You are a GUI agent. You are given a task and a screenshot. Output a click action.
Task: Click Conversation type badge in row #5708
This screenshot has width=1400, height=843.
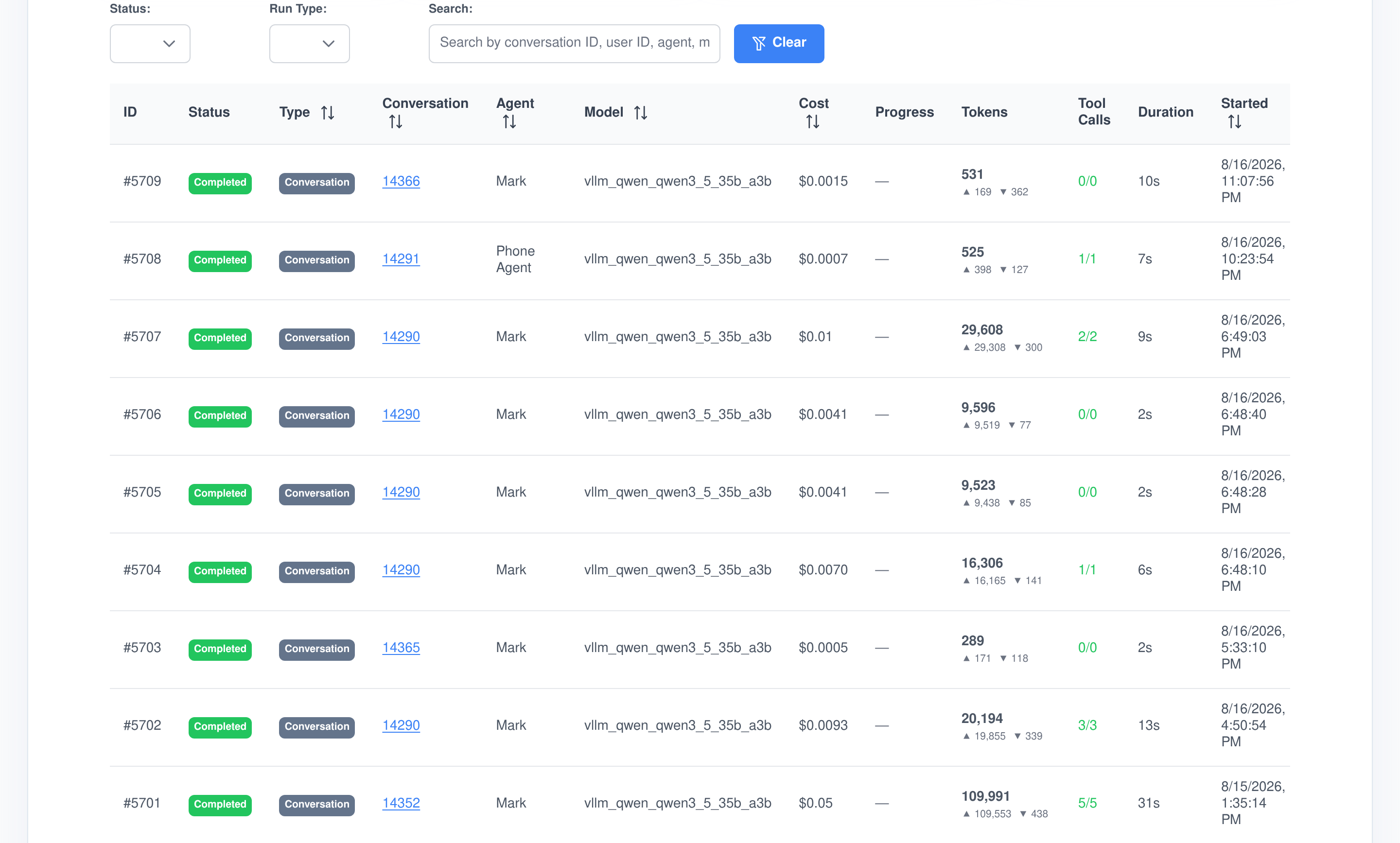(x=317, y=261)
